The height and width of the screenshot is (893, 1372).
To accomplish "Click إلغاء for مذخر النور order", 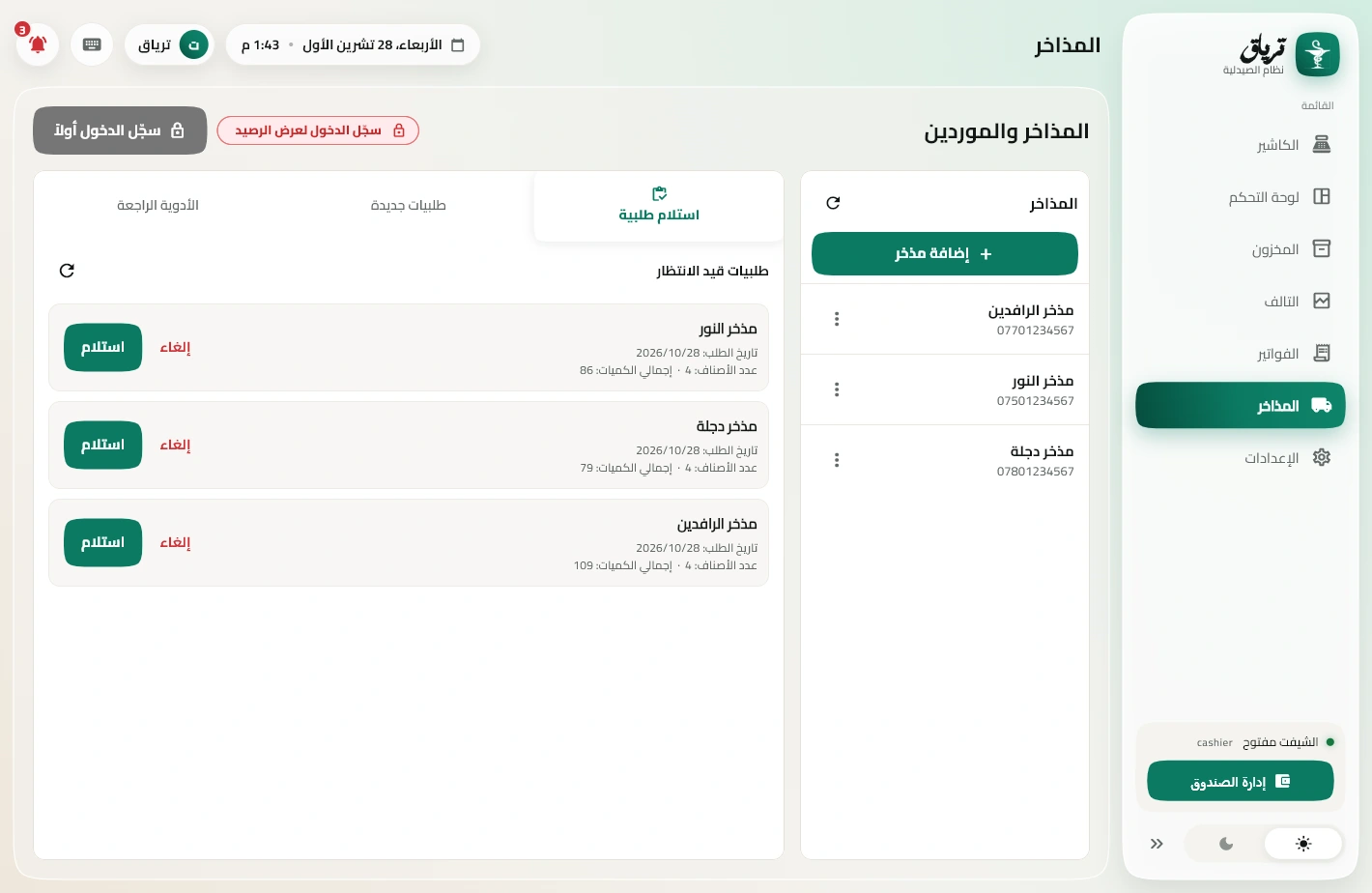I will pos(175,347).
